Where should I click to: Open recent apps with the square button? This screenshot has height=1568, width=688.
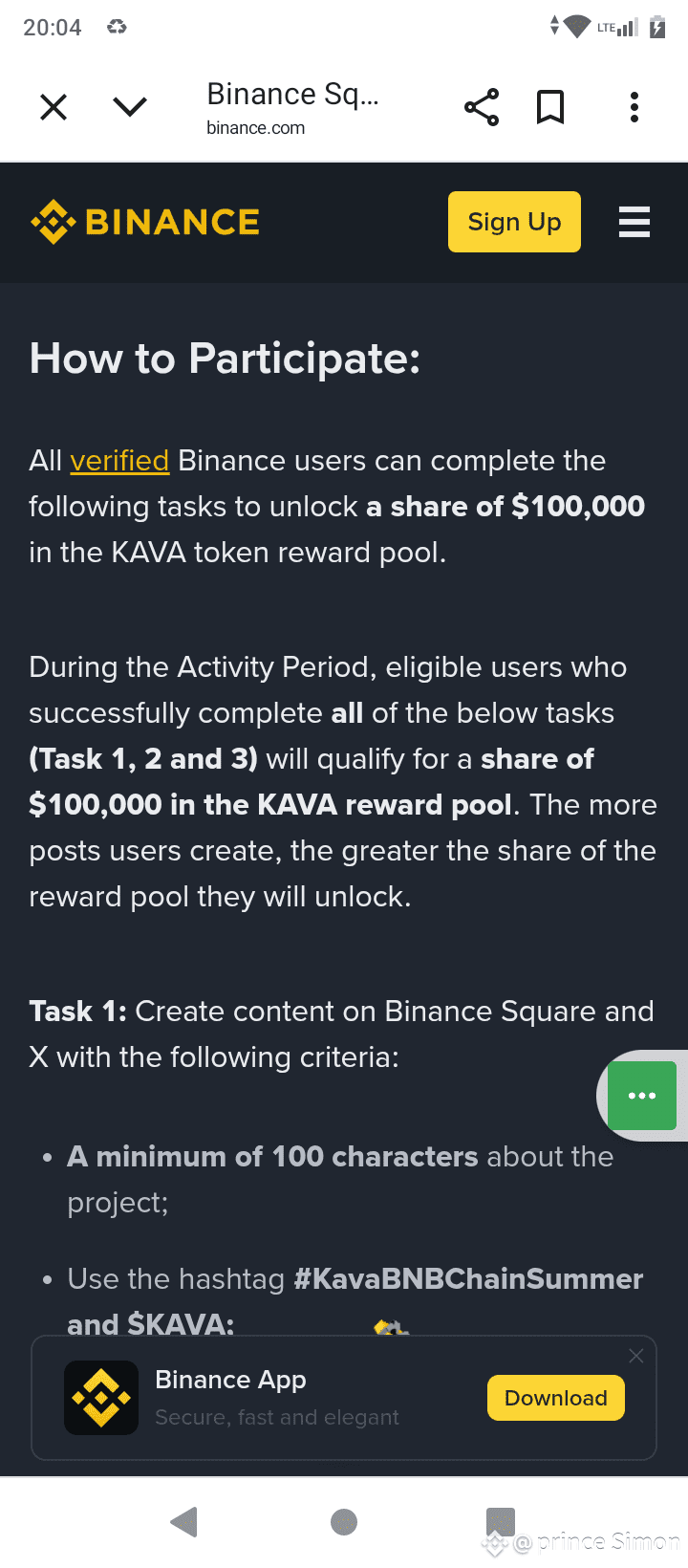(501, 1522)
